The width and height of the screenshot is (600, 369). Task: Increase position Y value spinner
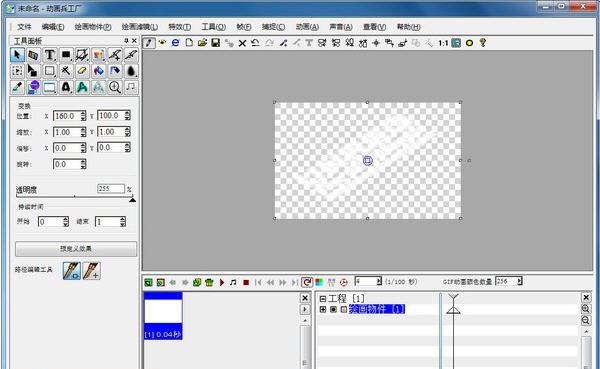tap(127, 113)
